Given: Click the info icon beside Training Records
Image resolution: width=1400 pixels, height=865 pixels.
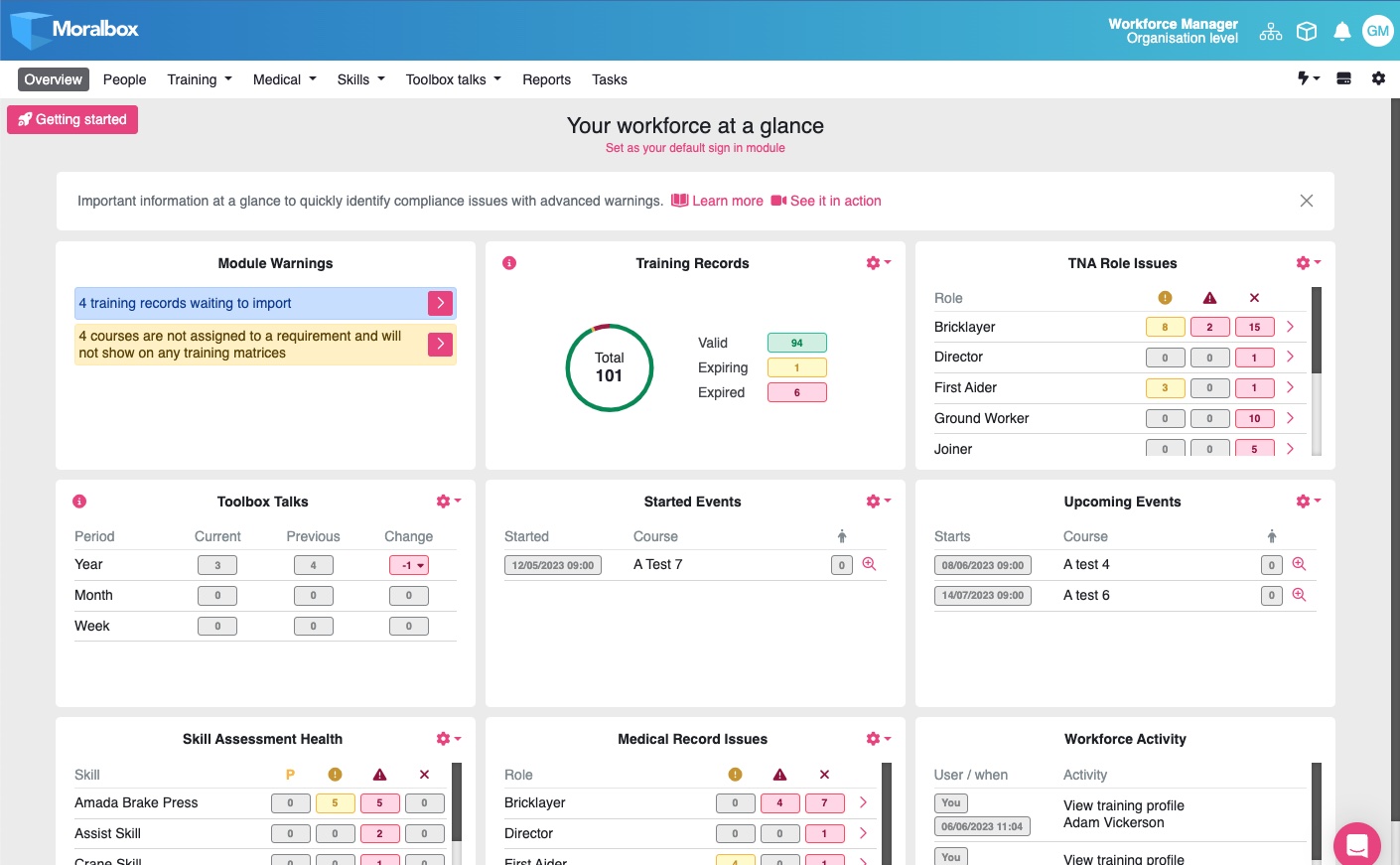Looking at the screenshot, I should pyautogui.click(x=509, y=262).
